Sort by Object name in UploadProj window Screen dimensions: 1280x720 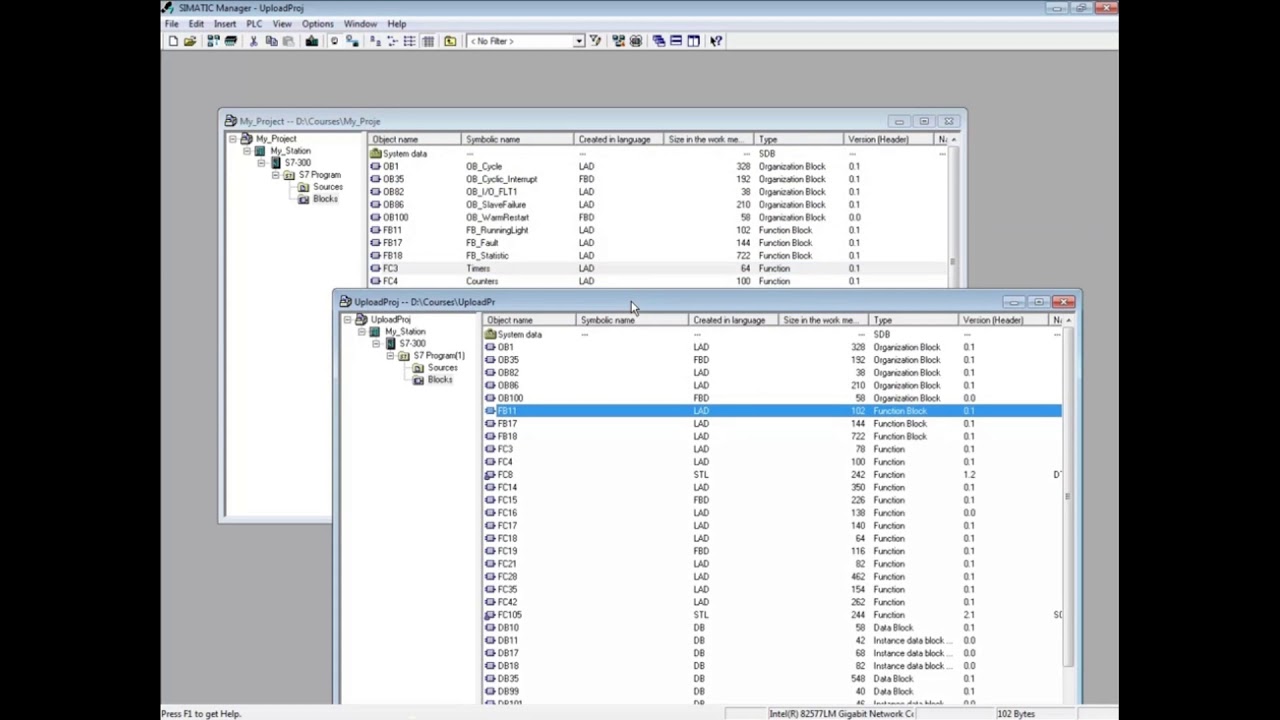(x=530, y=320)
